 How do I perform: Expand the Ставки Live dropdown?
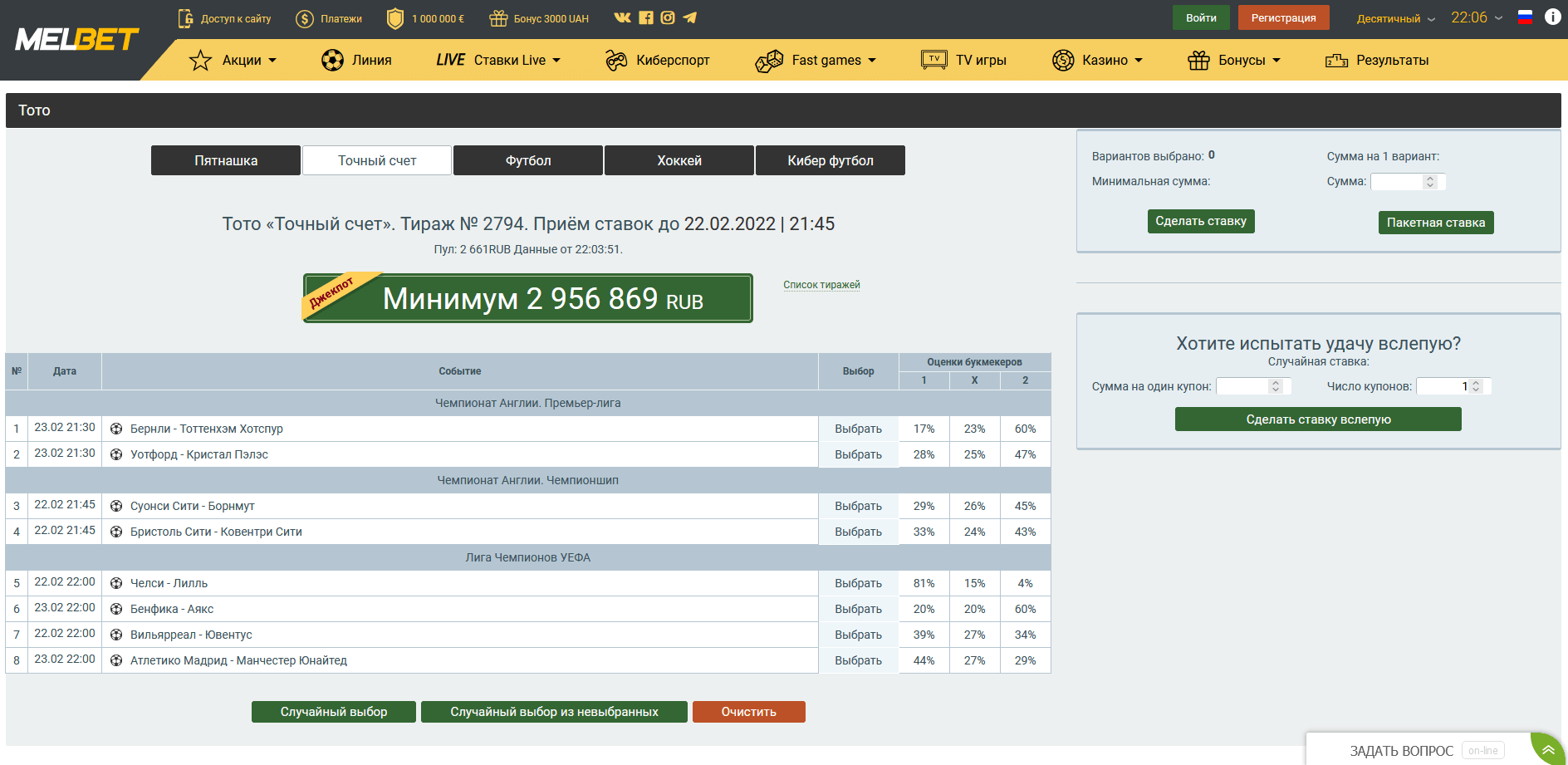coord(556,61)
